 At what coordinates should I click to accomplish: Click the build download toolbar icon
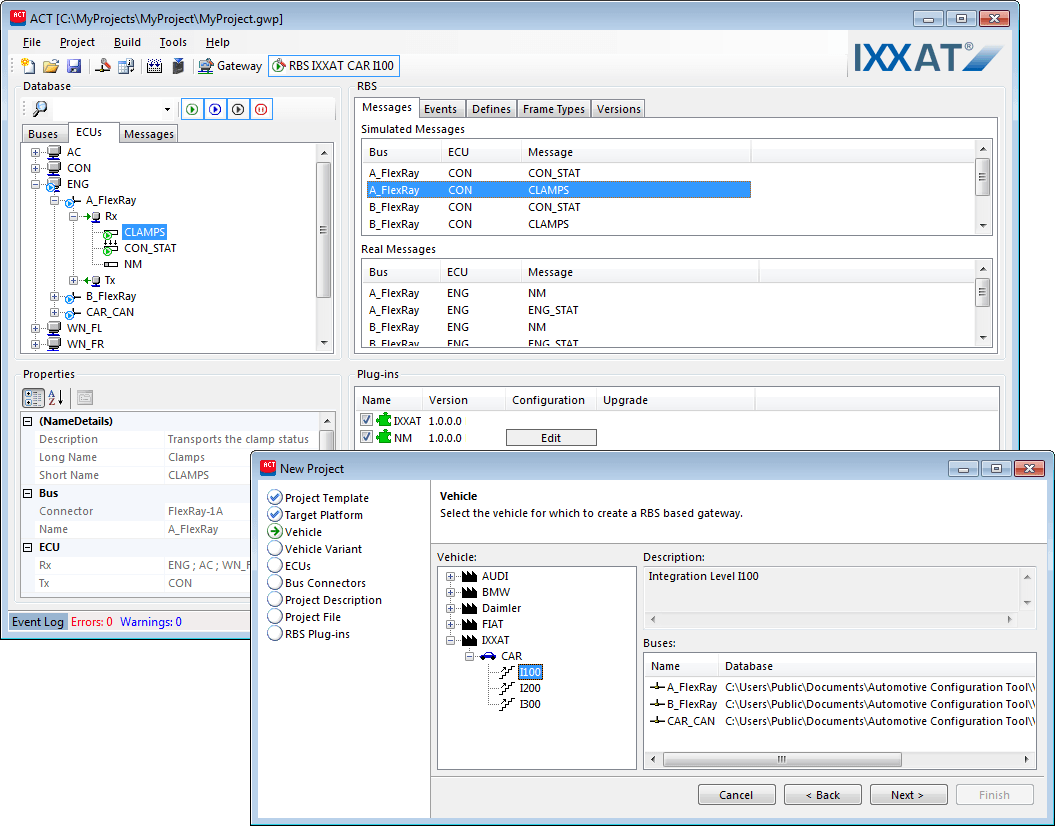click(x=155, y=66)
